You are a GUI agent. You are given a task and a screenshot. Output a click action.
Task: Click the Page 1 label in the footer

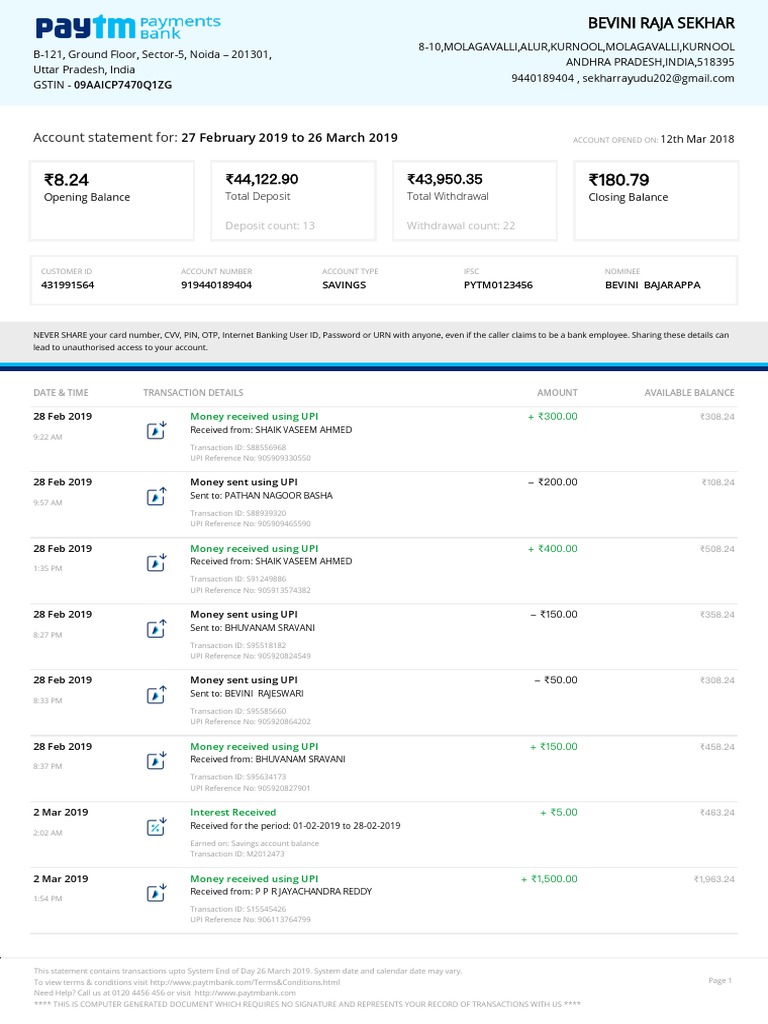coord(720,981)
